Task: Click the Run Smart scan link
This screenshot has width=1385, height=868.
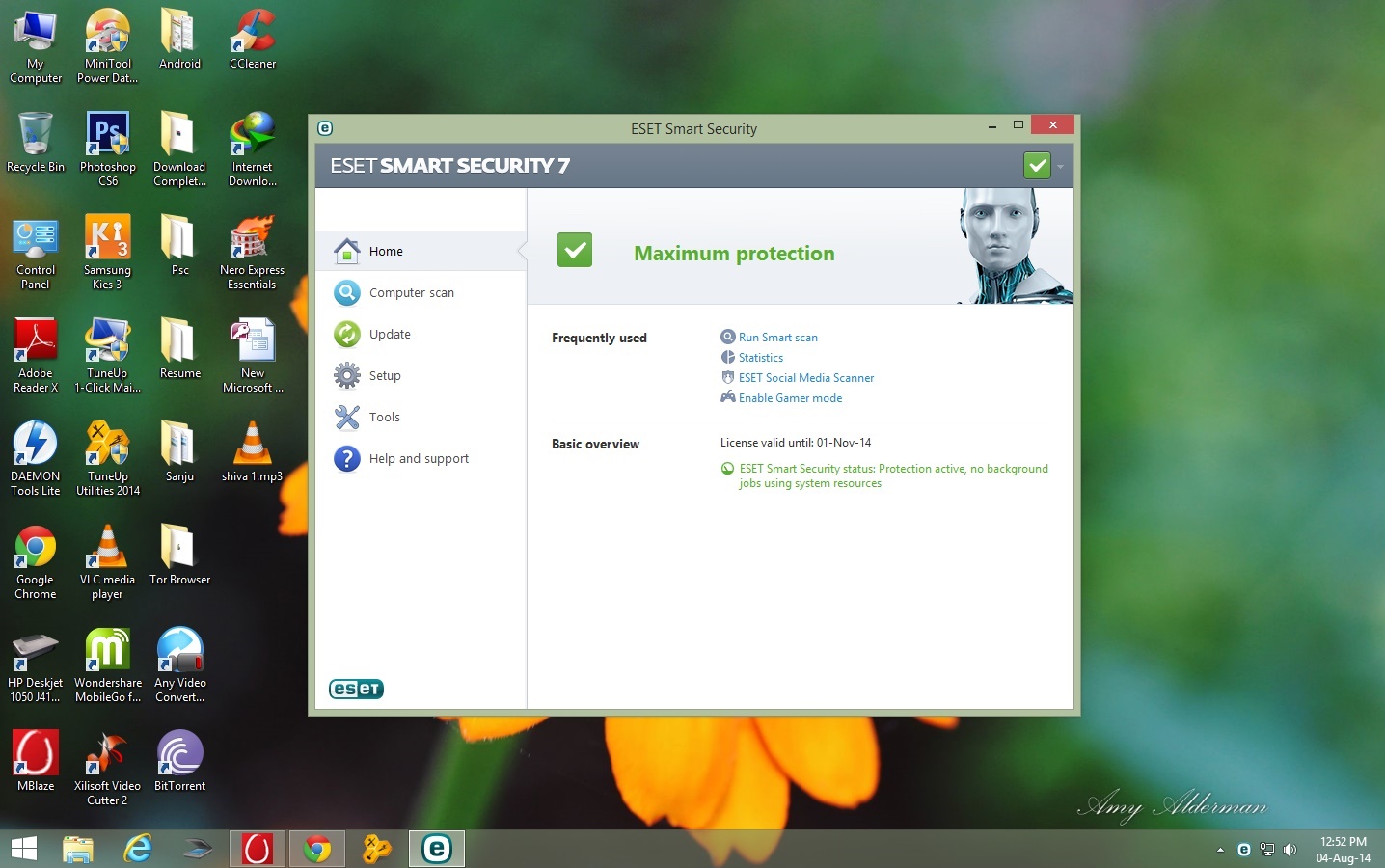Action: tap(777, 338)
